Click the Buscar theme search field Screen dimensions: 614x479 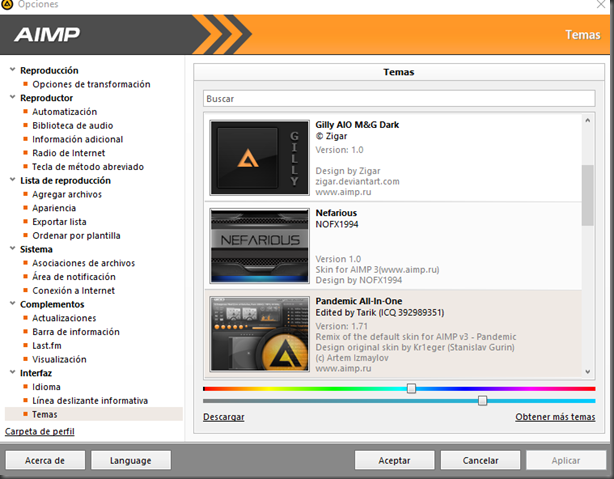click(x=399, y=98)
